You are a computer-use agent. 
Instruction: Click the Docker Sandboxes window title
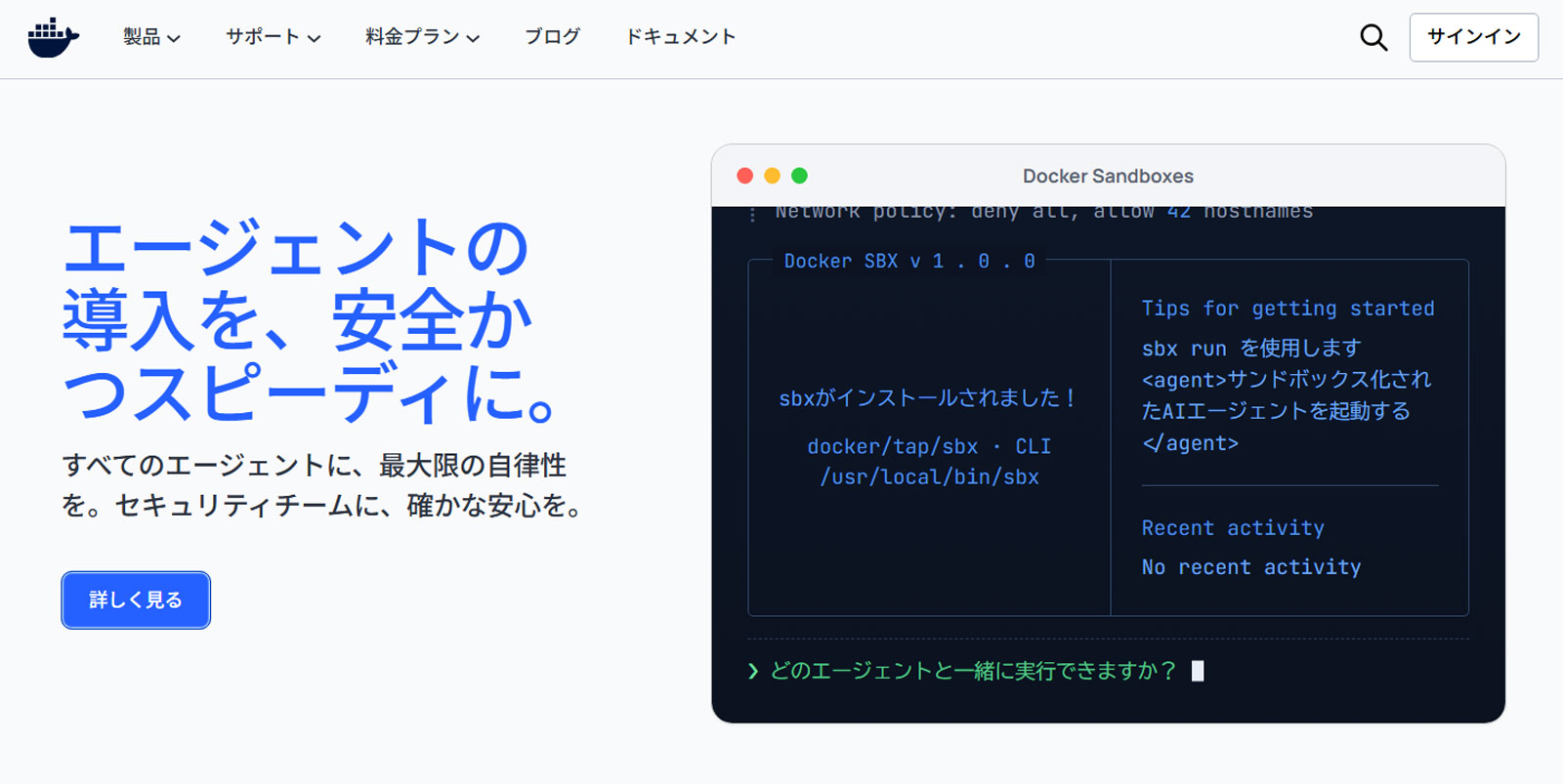pos(1108,176)
